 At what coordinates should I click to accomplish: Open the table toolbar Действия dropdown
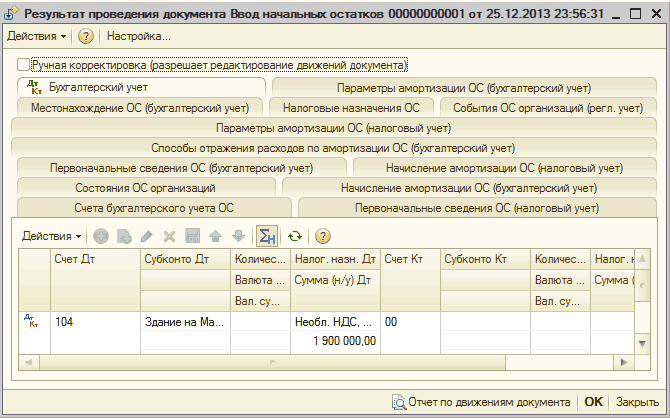coord(52,236)
